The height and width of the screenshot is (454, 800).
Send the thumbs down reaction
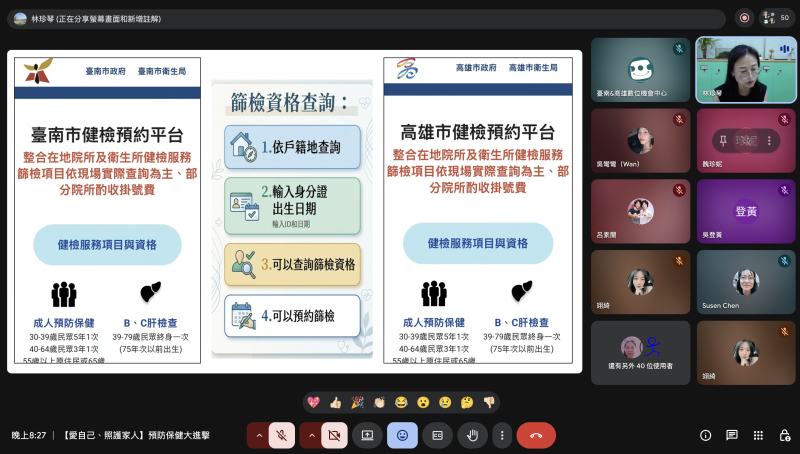[489, 402]
